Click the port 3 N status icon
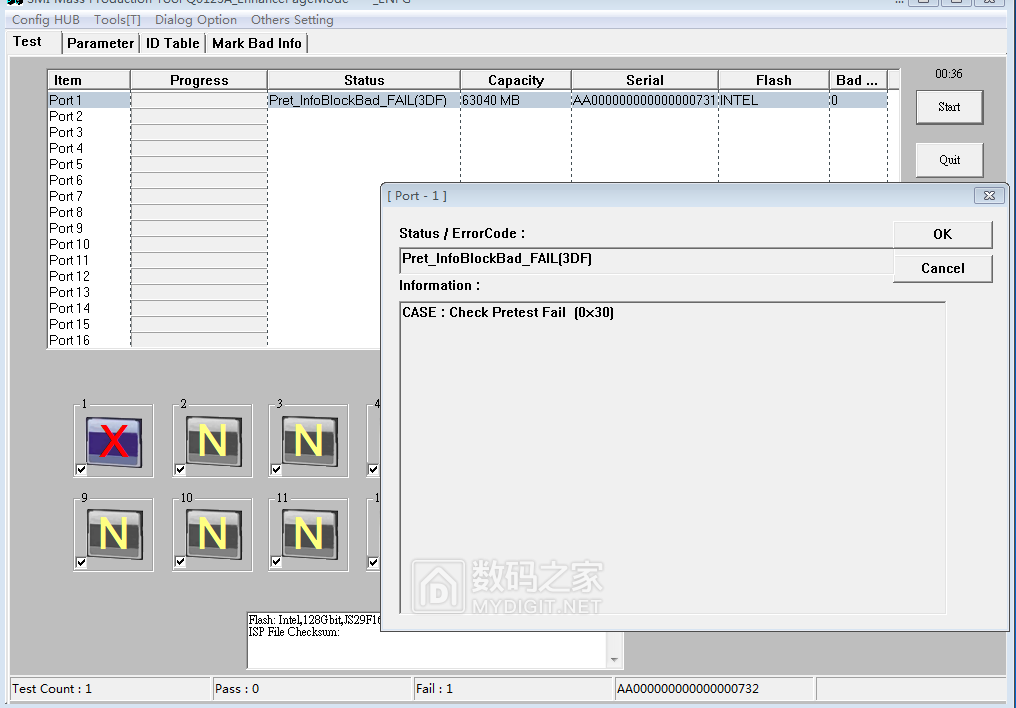The height and width of the screenshot is (708, 1016). 310,442
